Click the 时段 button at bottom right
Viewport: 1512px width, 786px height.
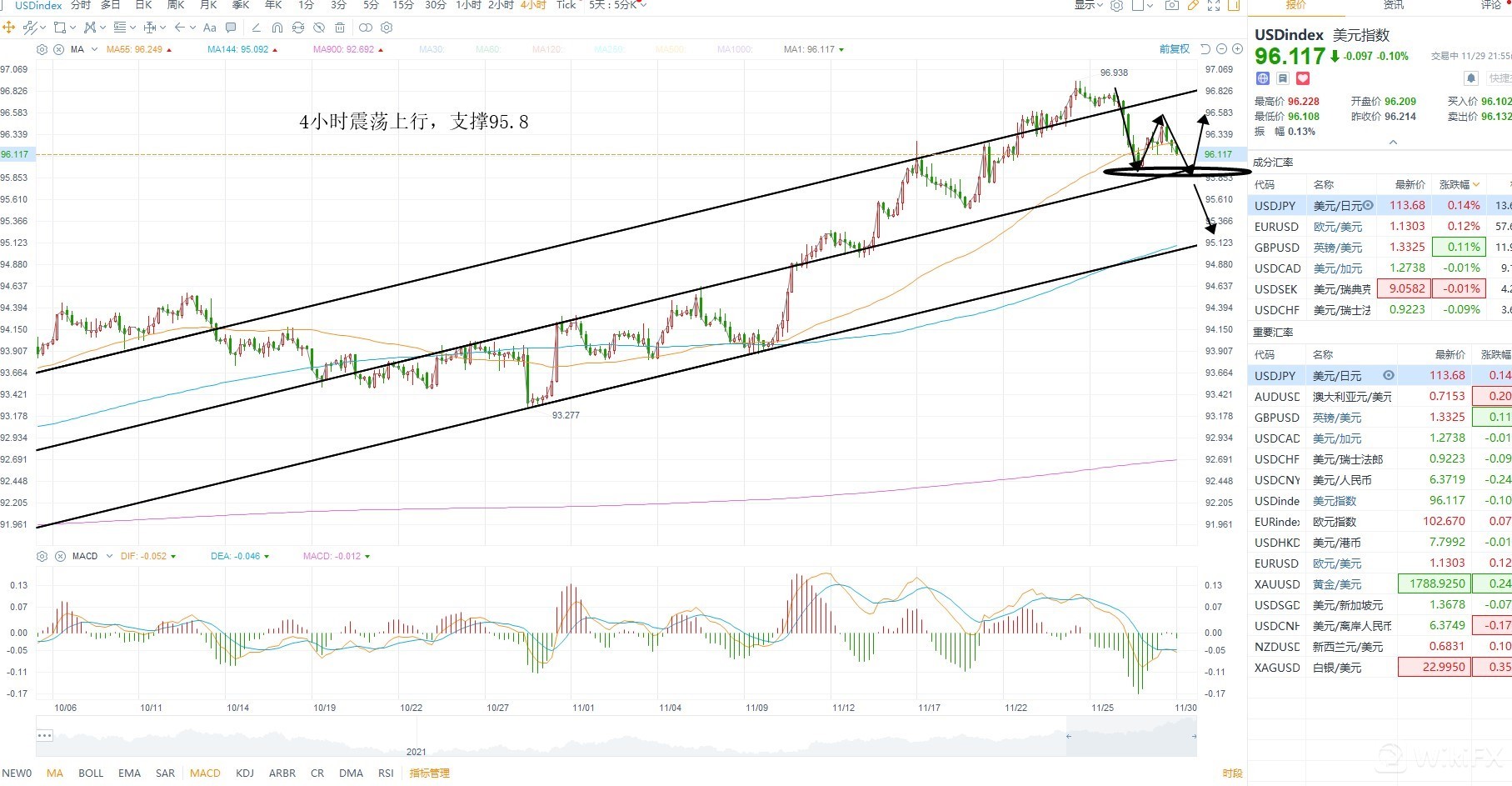[x=1233, y=773]
